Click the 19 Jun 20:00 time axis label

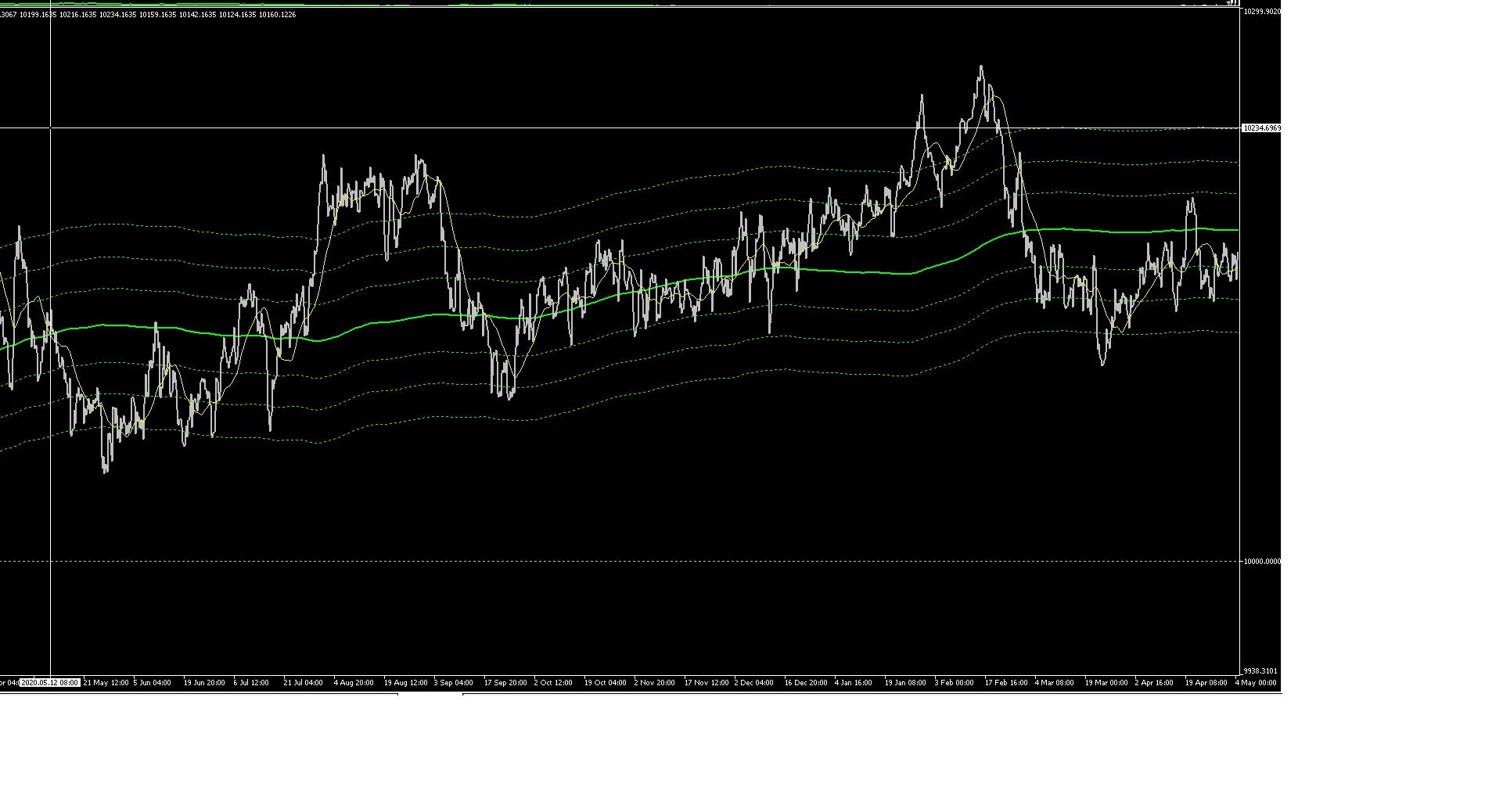point(204,682)
